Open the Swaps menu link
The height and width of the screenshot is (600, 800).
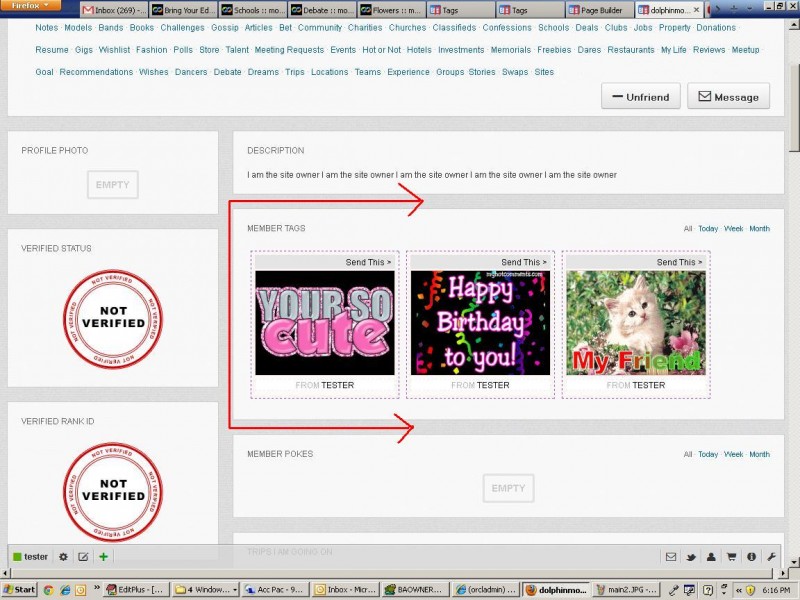[x=515, y=72]
